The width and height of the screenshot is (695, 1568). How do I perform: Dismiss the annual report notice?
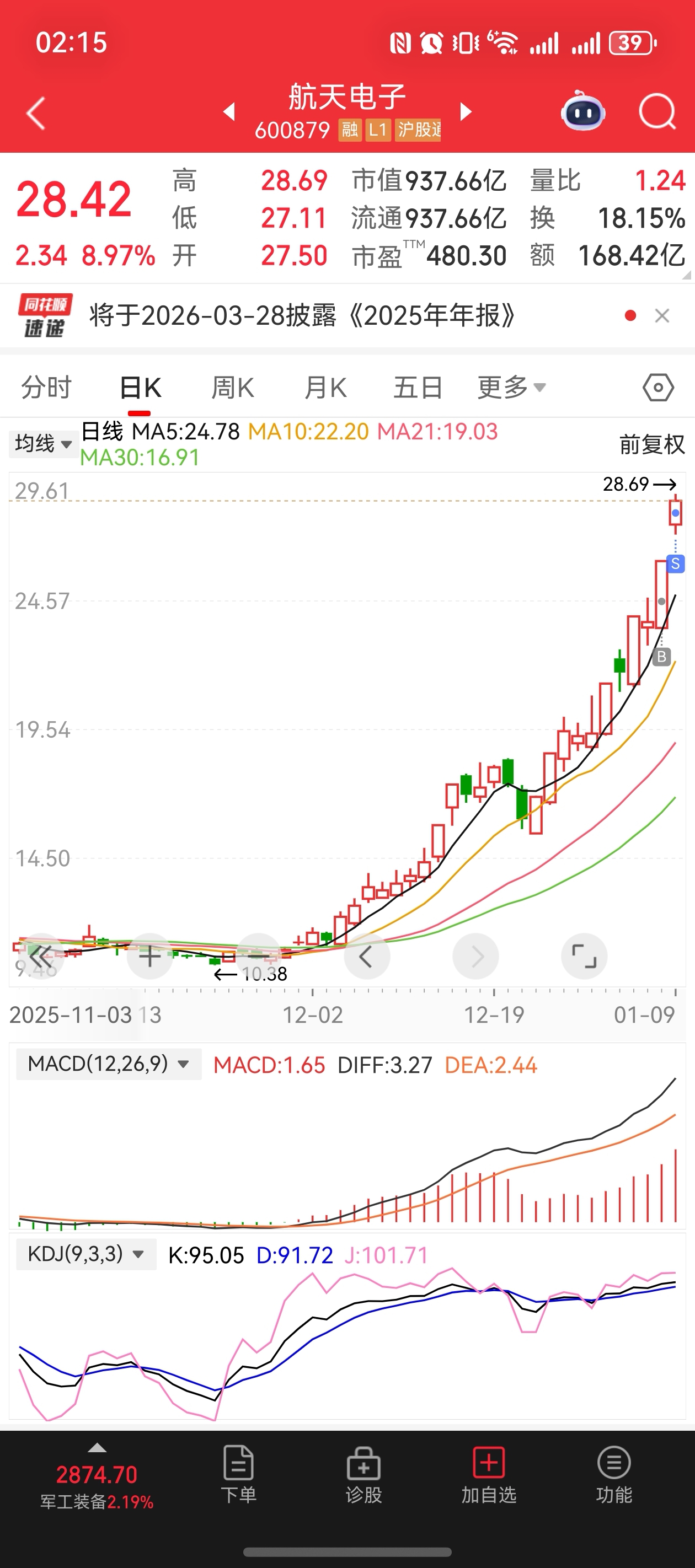point(662,315)
